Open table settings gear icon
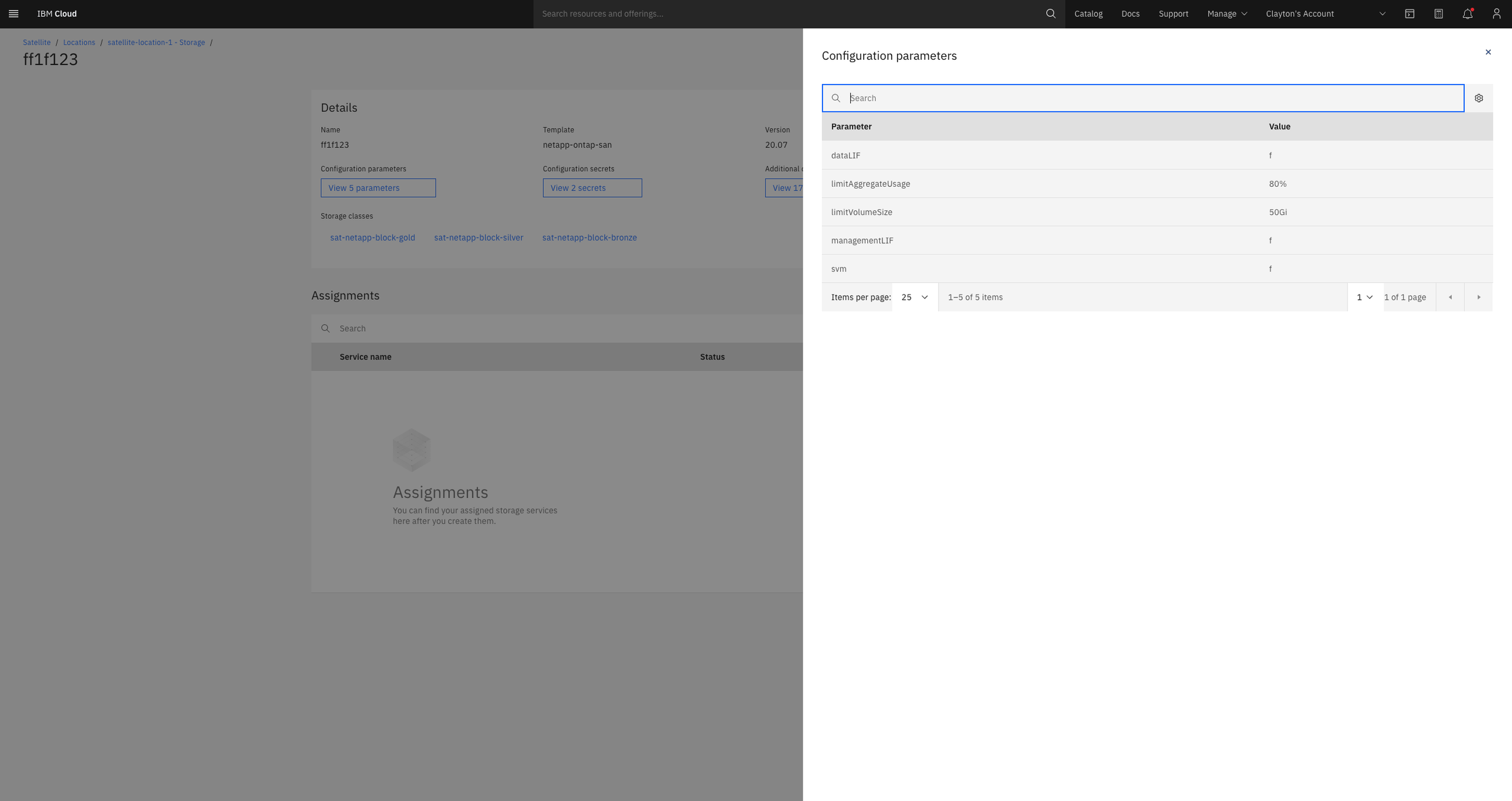1512x801 pixels. point(1478,98)
